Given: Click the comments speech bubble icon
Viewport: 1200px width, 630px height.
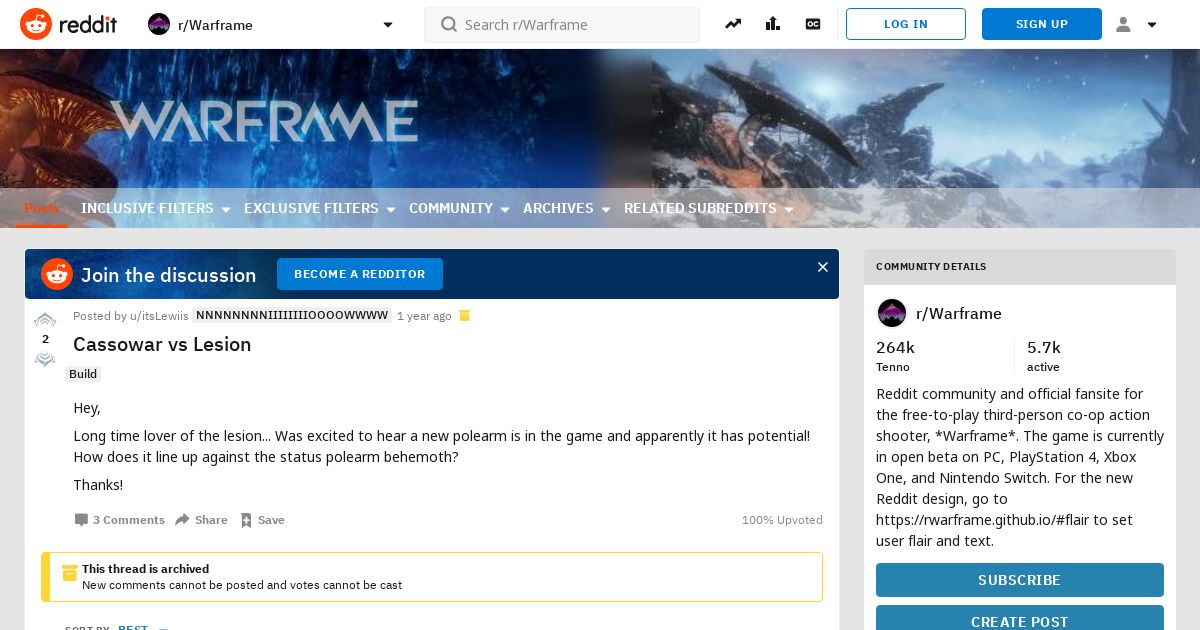Looking at the screenshot, I should [x=81, y=520].
